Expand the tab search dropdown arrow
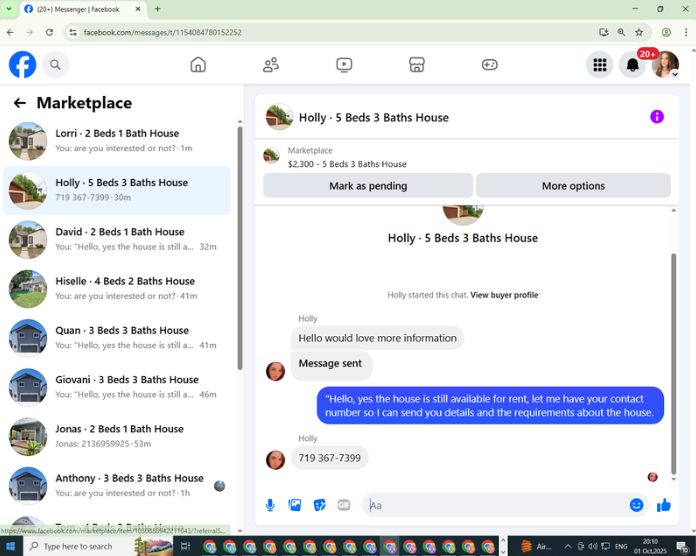The width and height of the screenshot is (696, 556). click(x=8, y=9)
